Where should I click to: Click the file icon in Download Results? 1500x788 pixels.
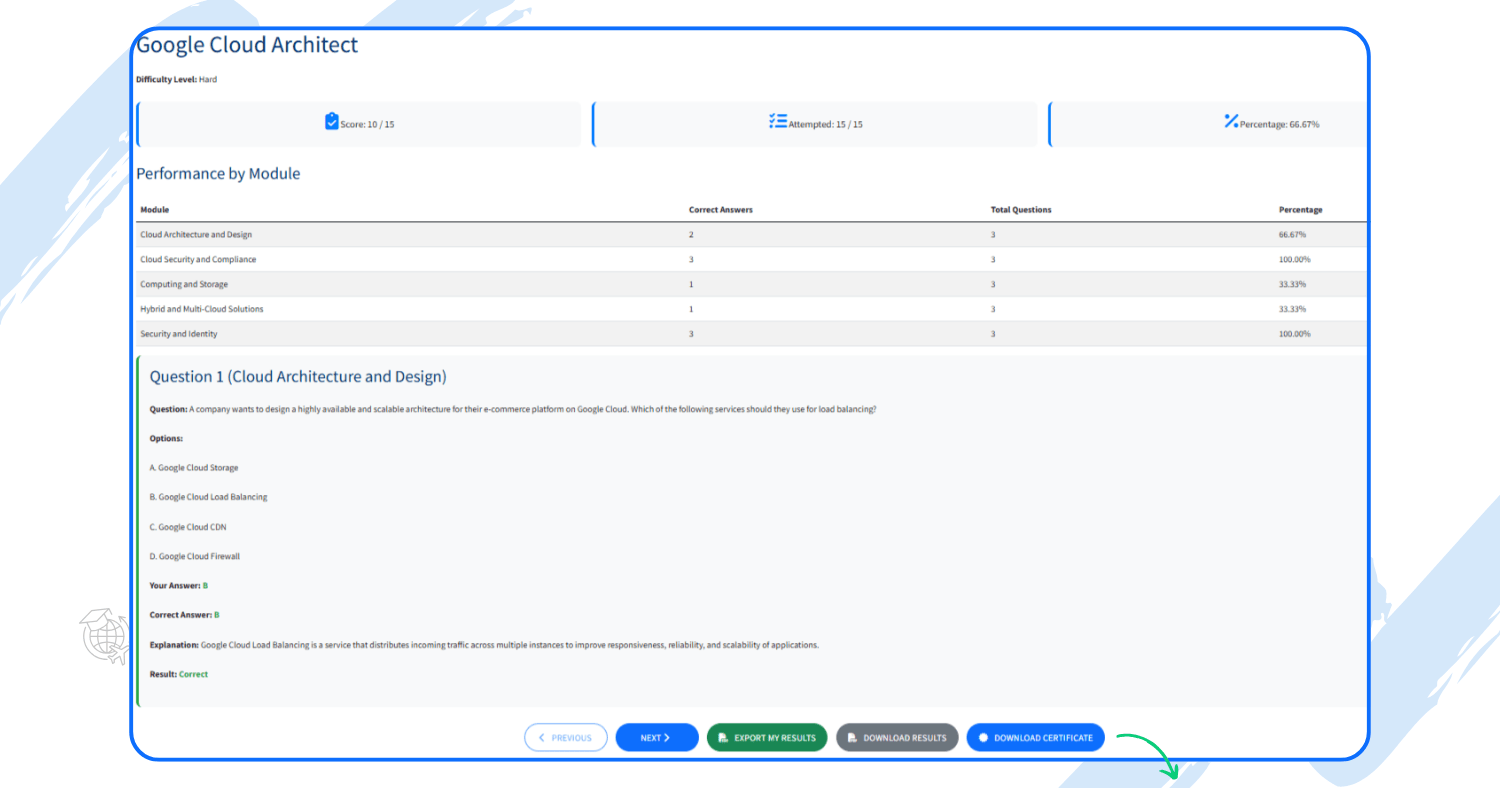[852, 738]
